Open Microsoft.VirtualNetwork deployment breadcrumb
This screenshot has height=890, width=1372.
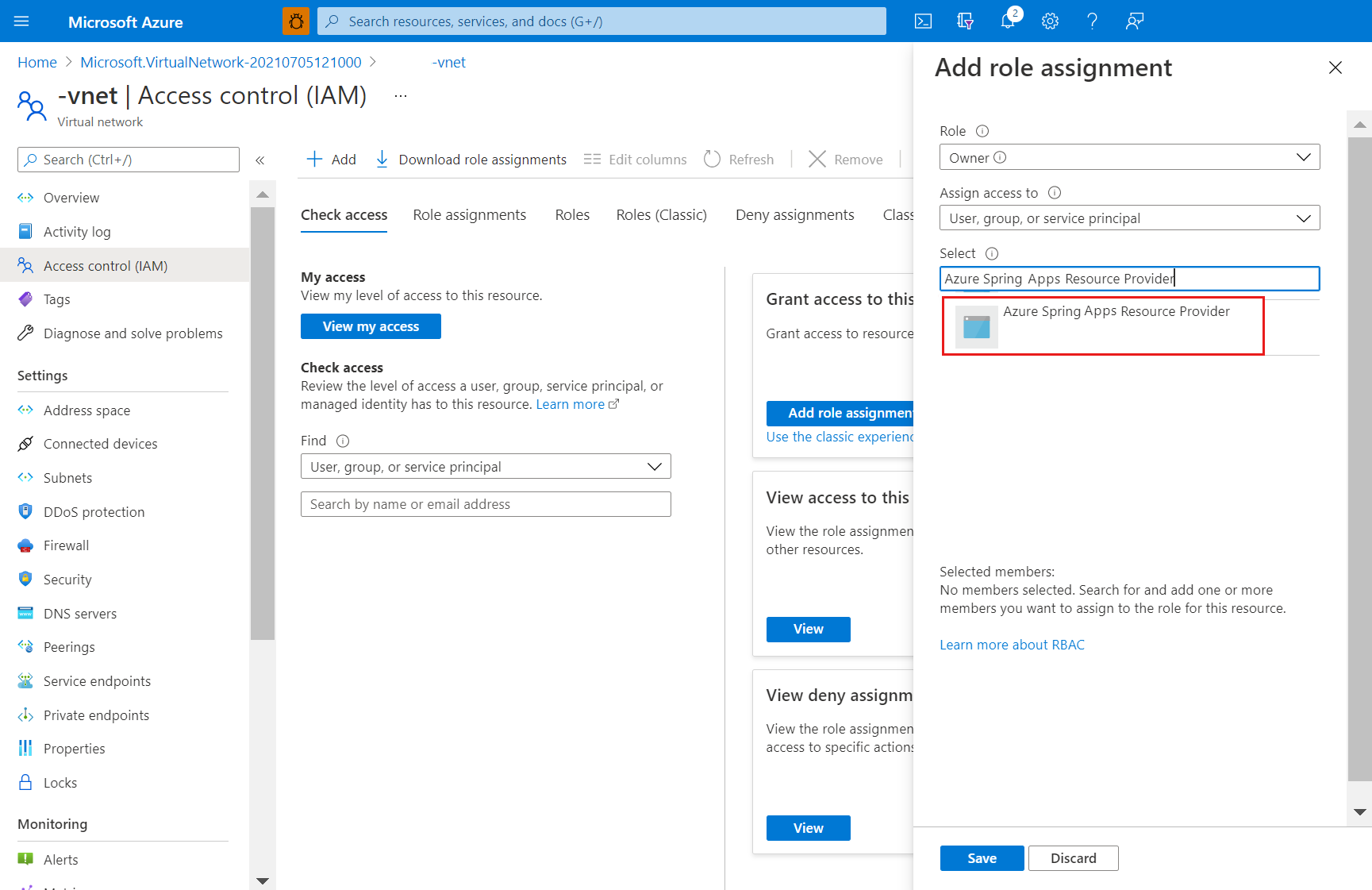[x=221, y=63]
